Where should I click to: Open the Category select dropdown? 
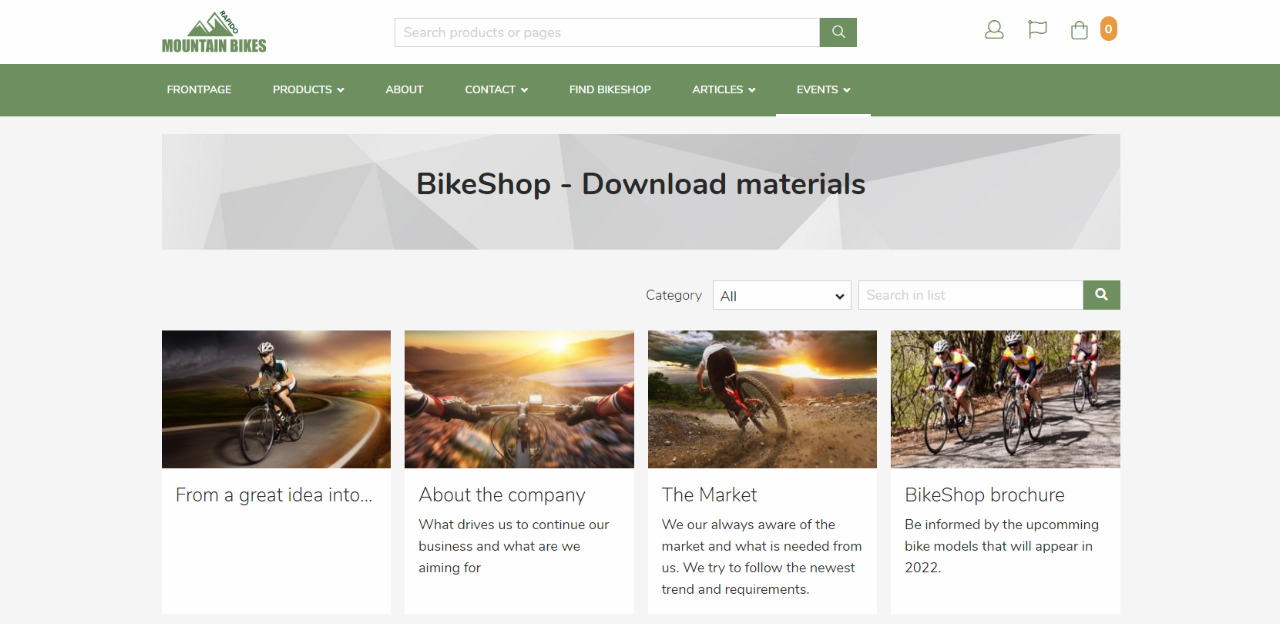782,296
